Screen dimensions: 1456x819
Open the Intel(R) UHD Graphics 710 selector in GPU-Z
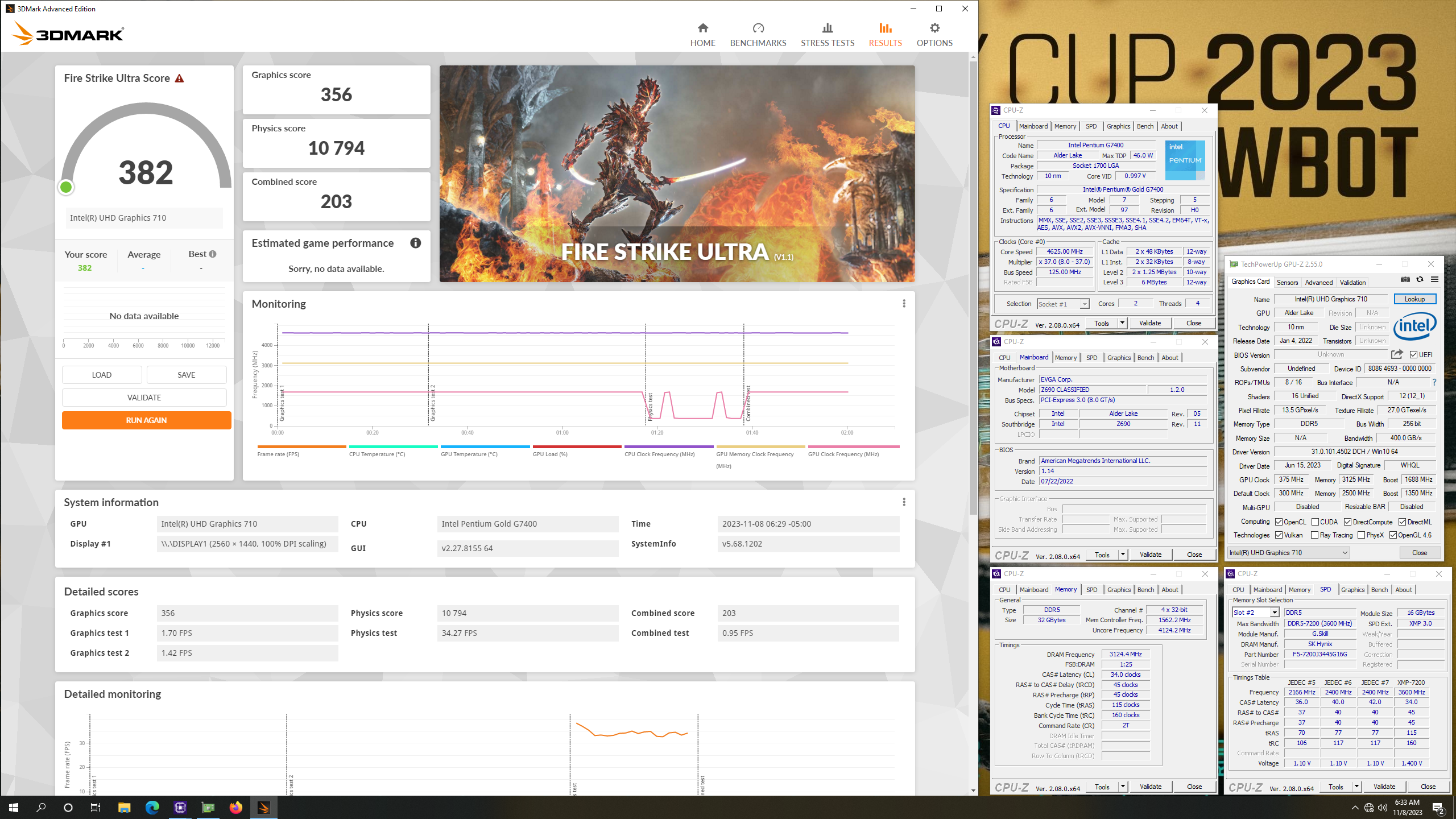point(1288,553)
